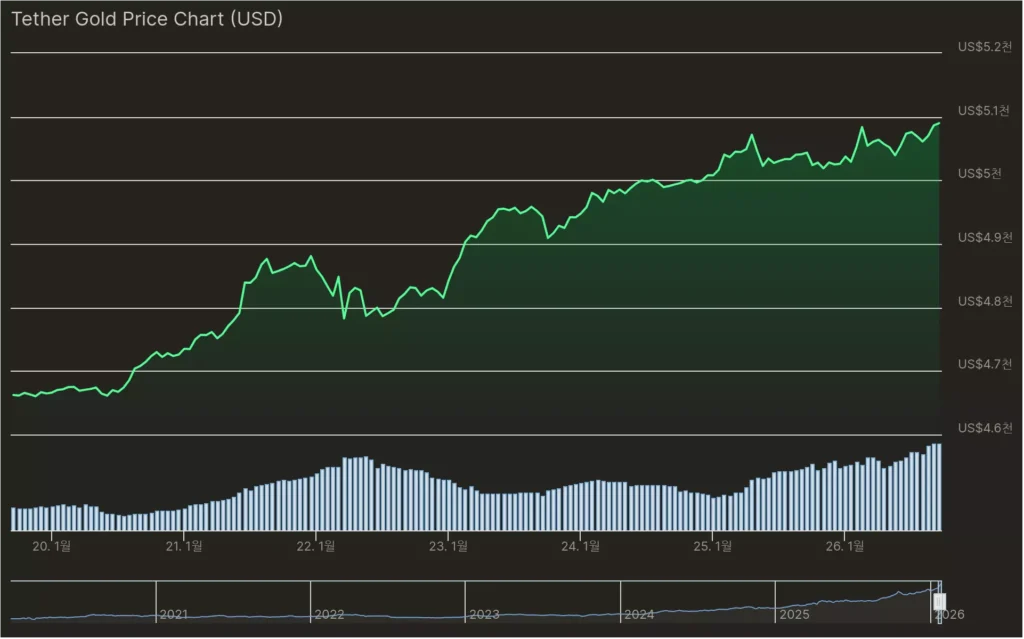
Task: Click the 20. 1월 date axis label
Action: [x=52, y=546]
